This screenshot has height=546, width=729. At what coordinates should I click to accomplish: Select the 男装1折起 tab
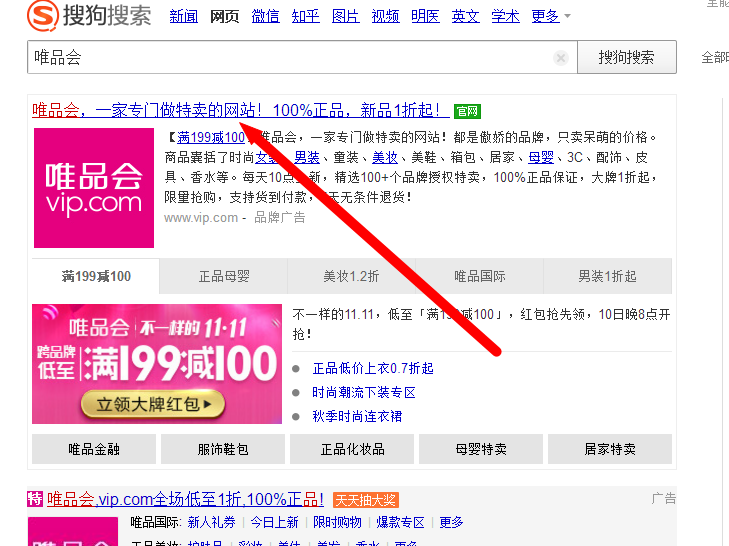(x=607, y=276)
